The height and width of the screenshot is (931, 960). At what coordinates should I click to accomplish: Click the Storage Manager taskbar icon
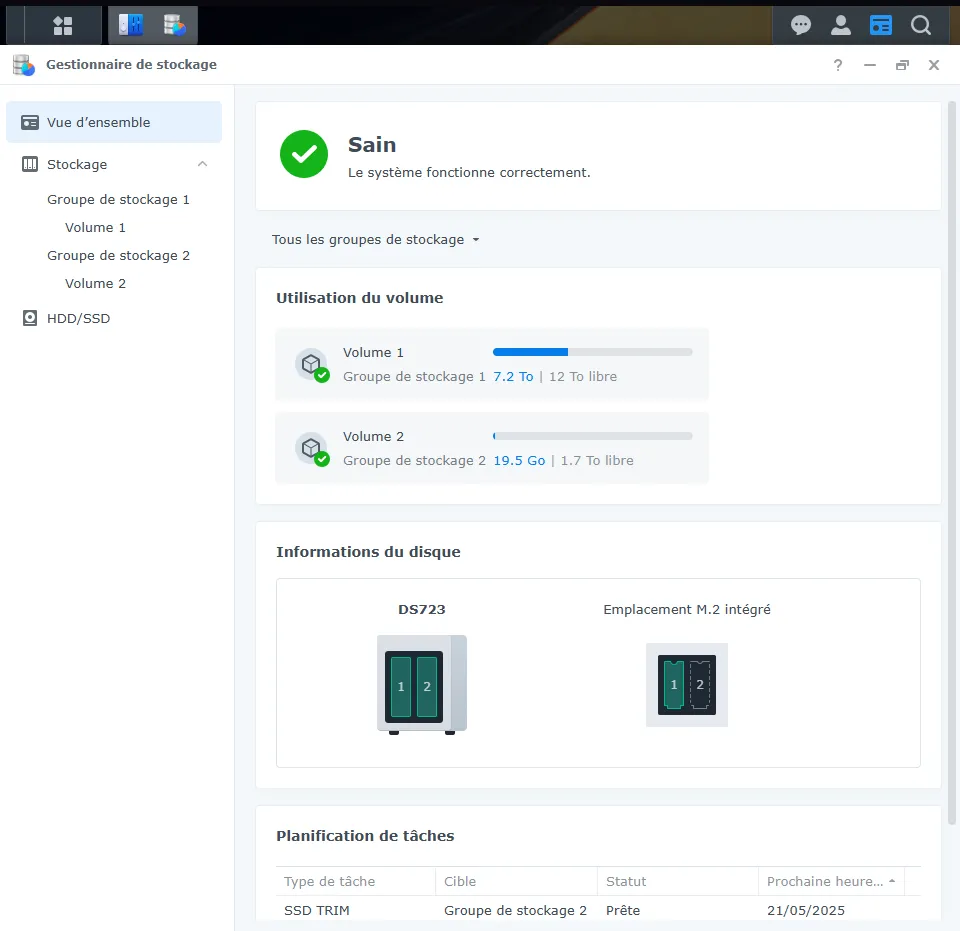point(175,25)
